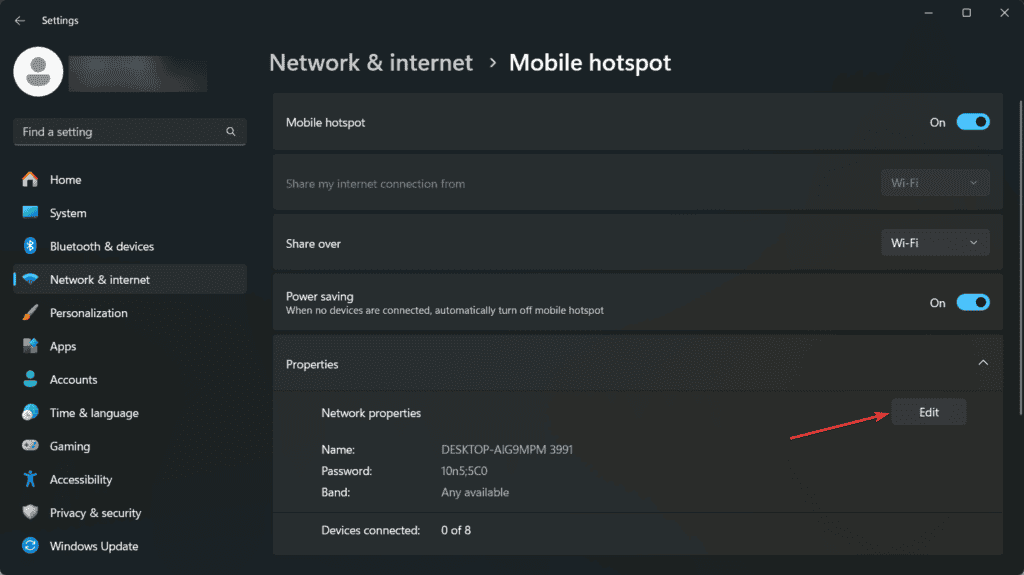
Task: Click Network & internet breadcrumb link
Action: tap(371, 63)
